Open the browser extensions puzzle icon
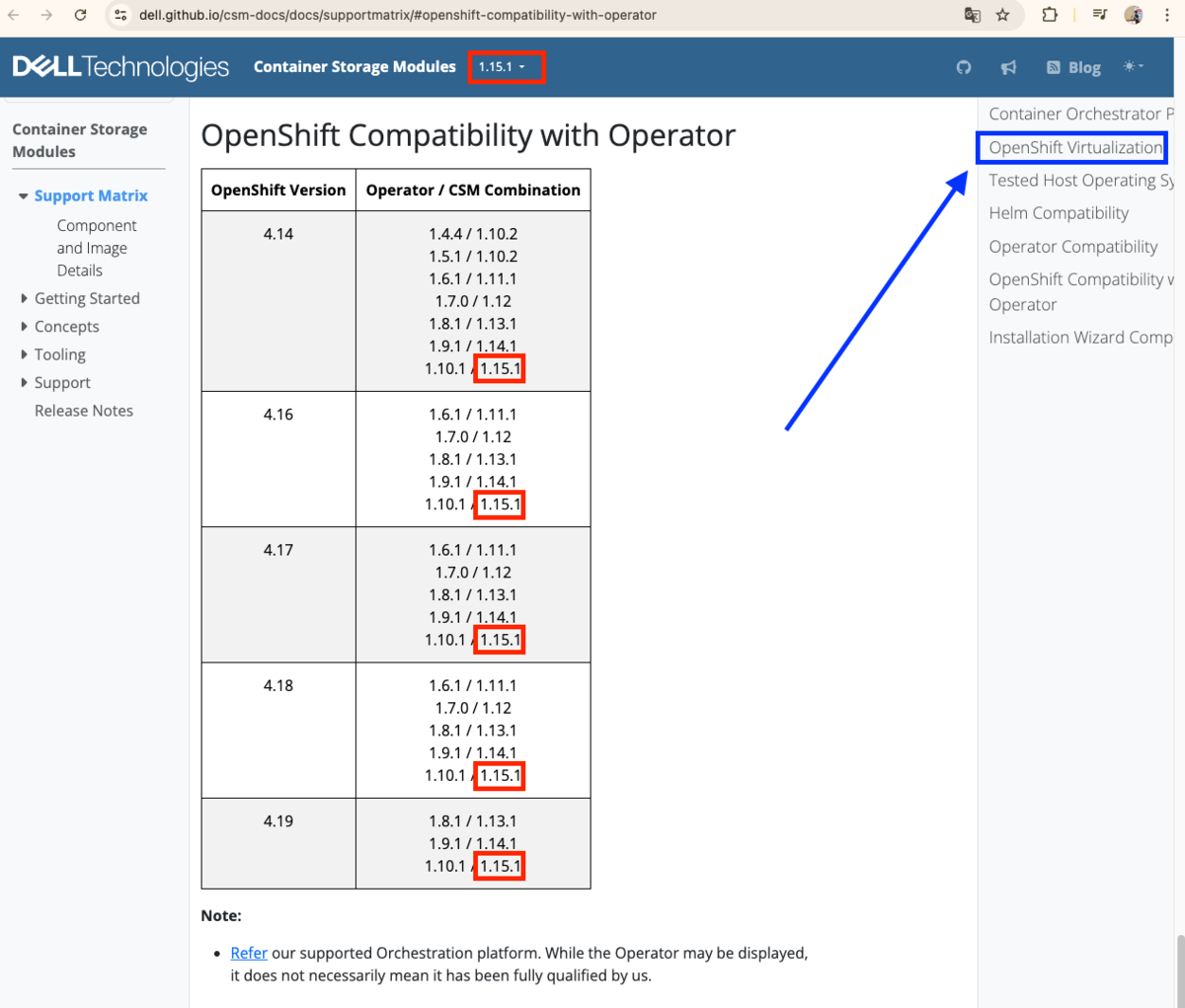 [x=1050, y=15]
